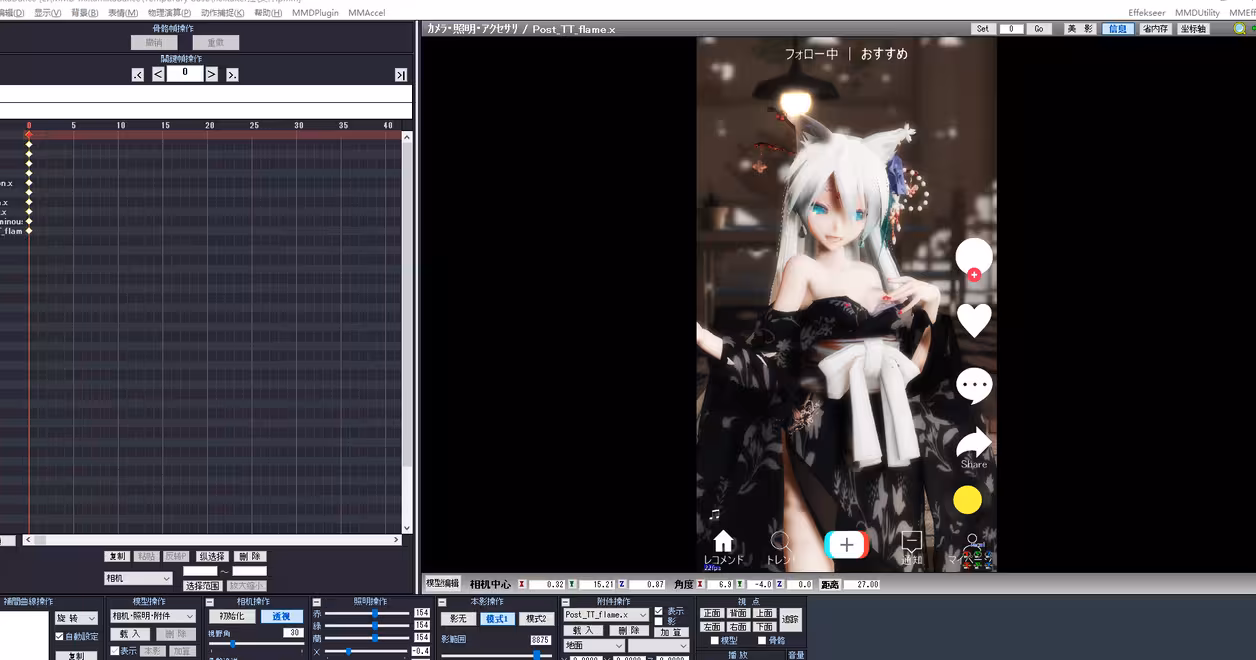Toggle 透视 perspective mode button
The width and height of the screenshot is (1256, 660).
click(x=282, y=617)
